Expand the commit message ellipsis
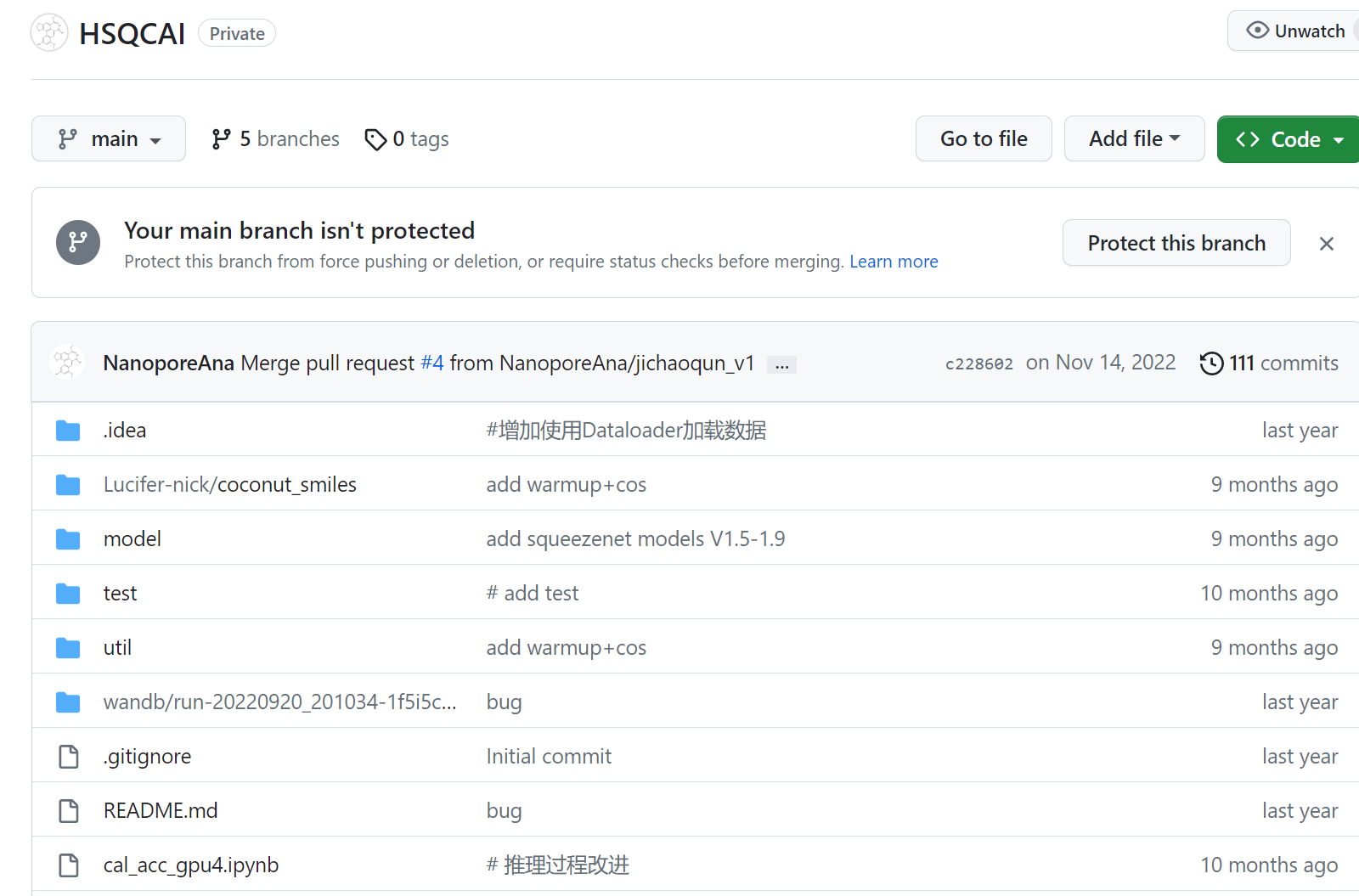This screenshot has height=896, width=1359. pos(781,364)
